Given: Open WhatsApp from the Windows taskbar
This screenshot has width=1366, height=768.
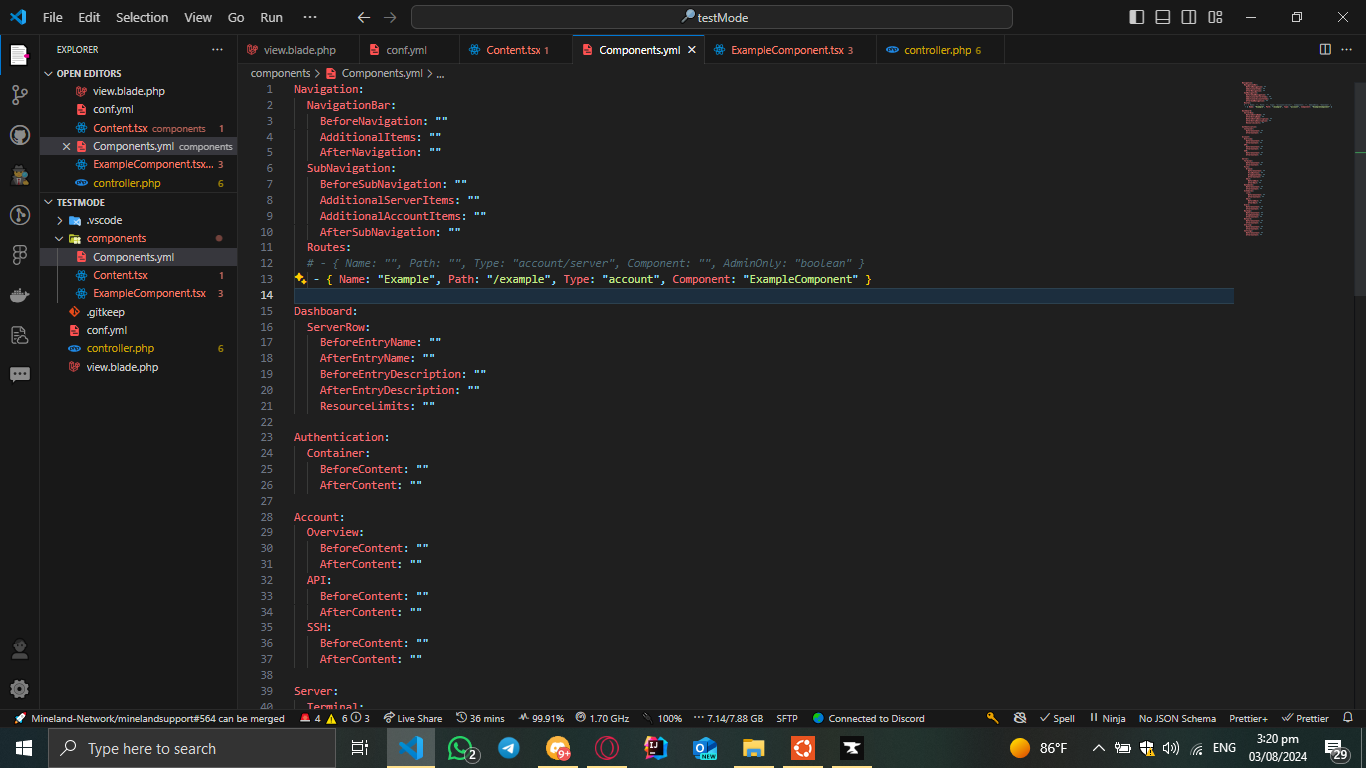Looking at the screenshot, I should coord(461,748).
